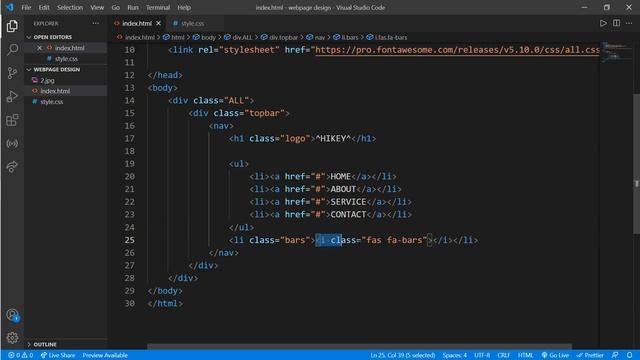Click the nav breadcrumb
Image resolution: width=640 pixels, height=360 pixels.
316,37
